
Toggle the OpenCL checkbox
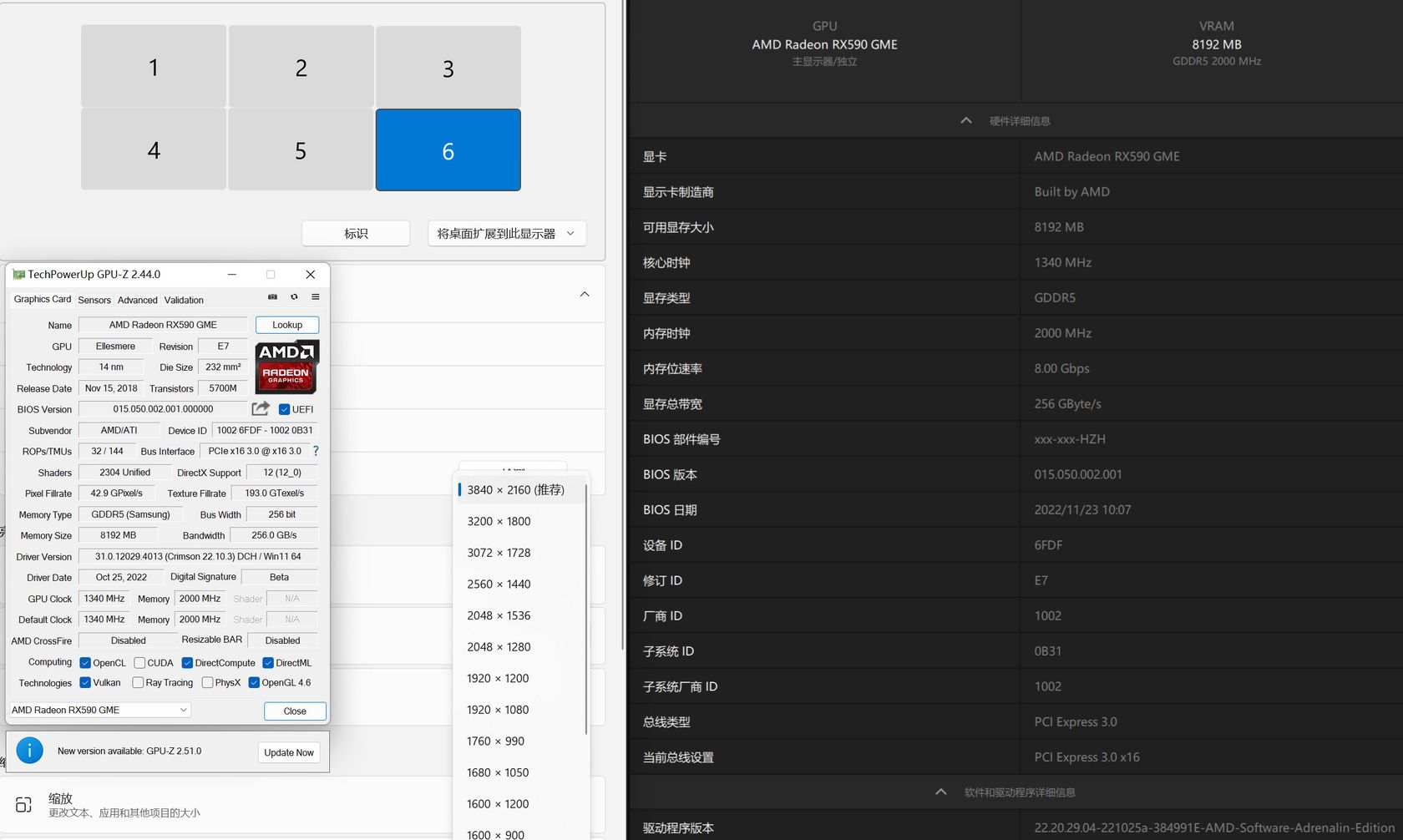[85, 663]
